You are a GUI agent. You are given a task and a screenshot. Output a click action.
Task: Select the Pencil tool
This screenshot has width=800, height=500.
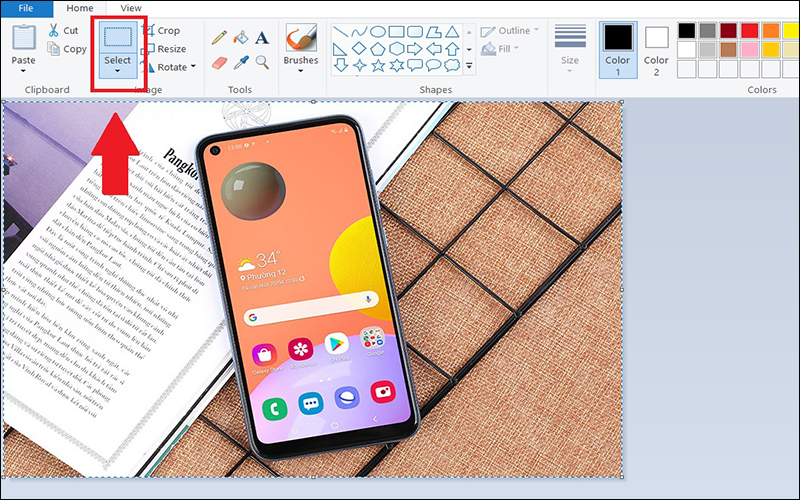pyautogui.click(x=219, y=38)
